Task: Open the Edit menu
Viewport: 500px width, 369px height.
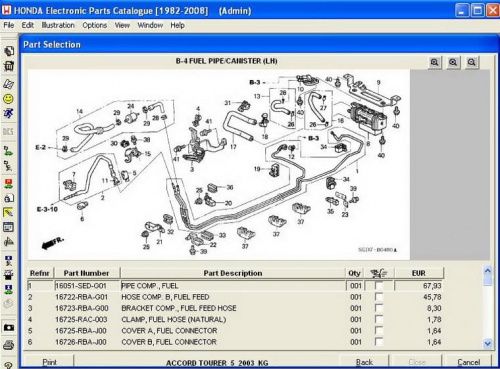Action: [28, 25]
